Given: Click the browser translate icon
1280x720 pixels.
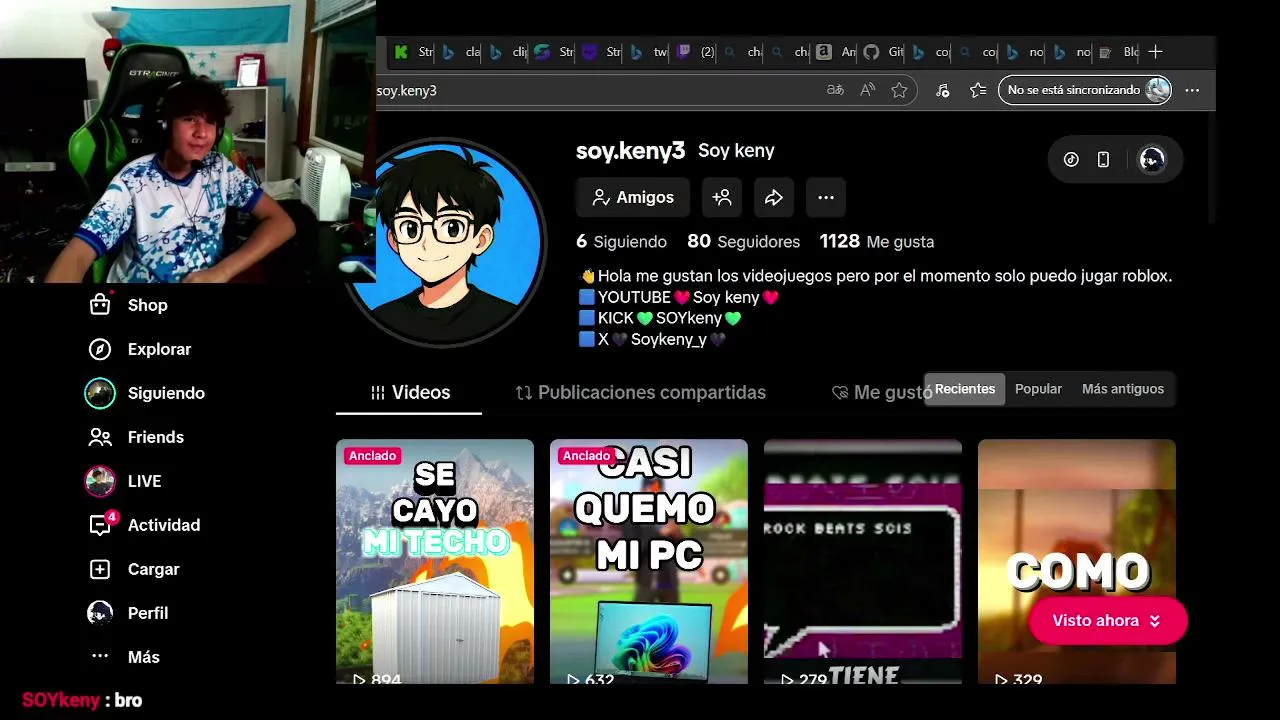Looking at the screenshot, I should 835,90.
